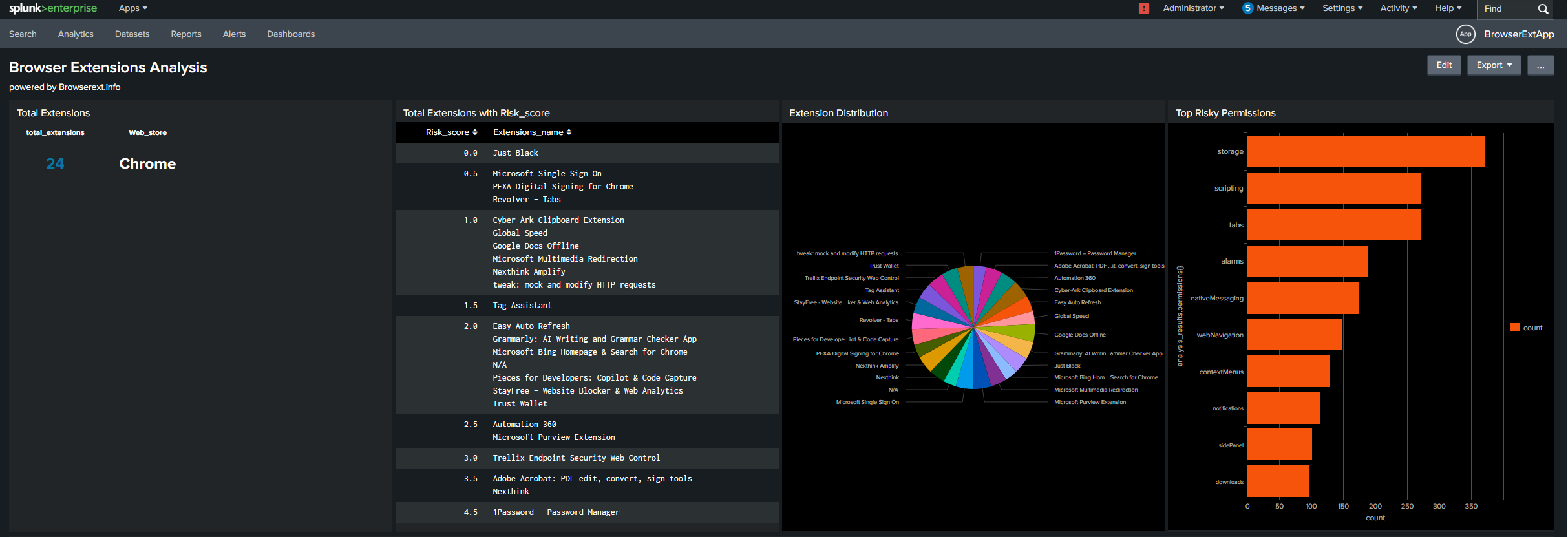This screenshot has width=1568, height=537.
Task: Click the nativeMessaging bar
Action: point(1302,298)
